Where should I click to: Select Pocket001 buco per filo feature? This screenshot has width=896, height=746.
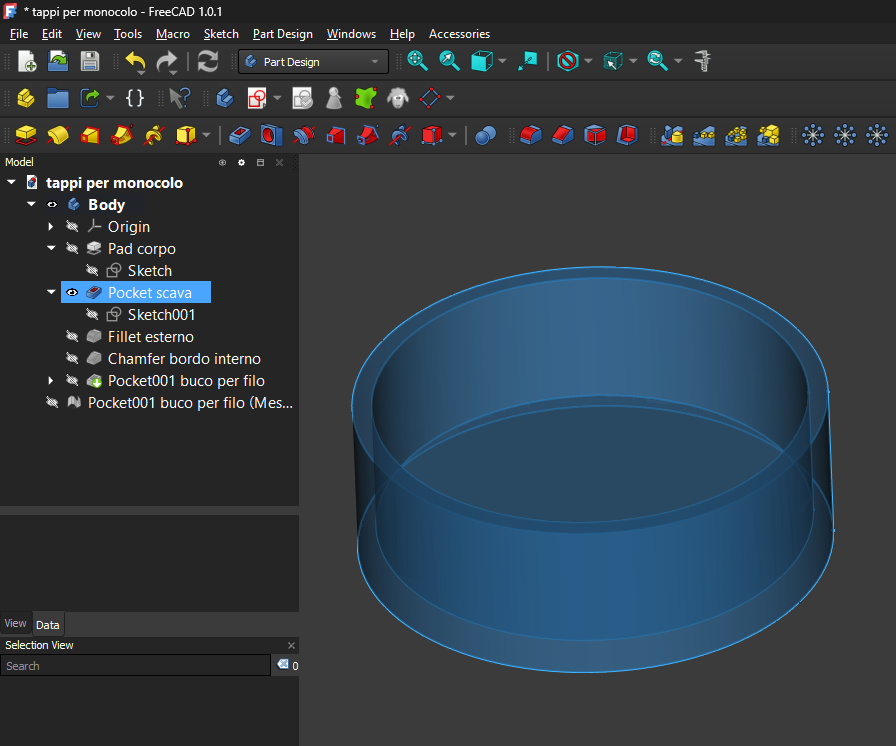pos(186,381)
